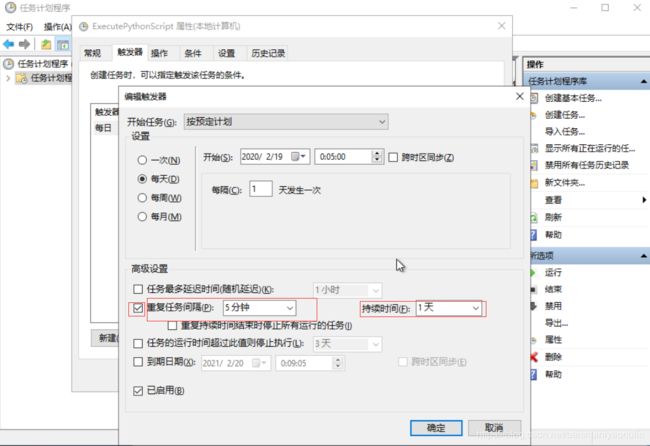Click the 帮助 help icon below 刷新
The height and width of the screenshot is (446, 650).
pyautogui.click(x=534, y=235)
